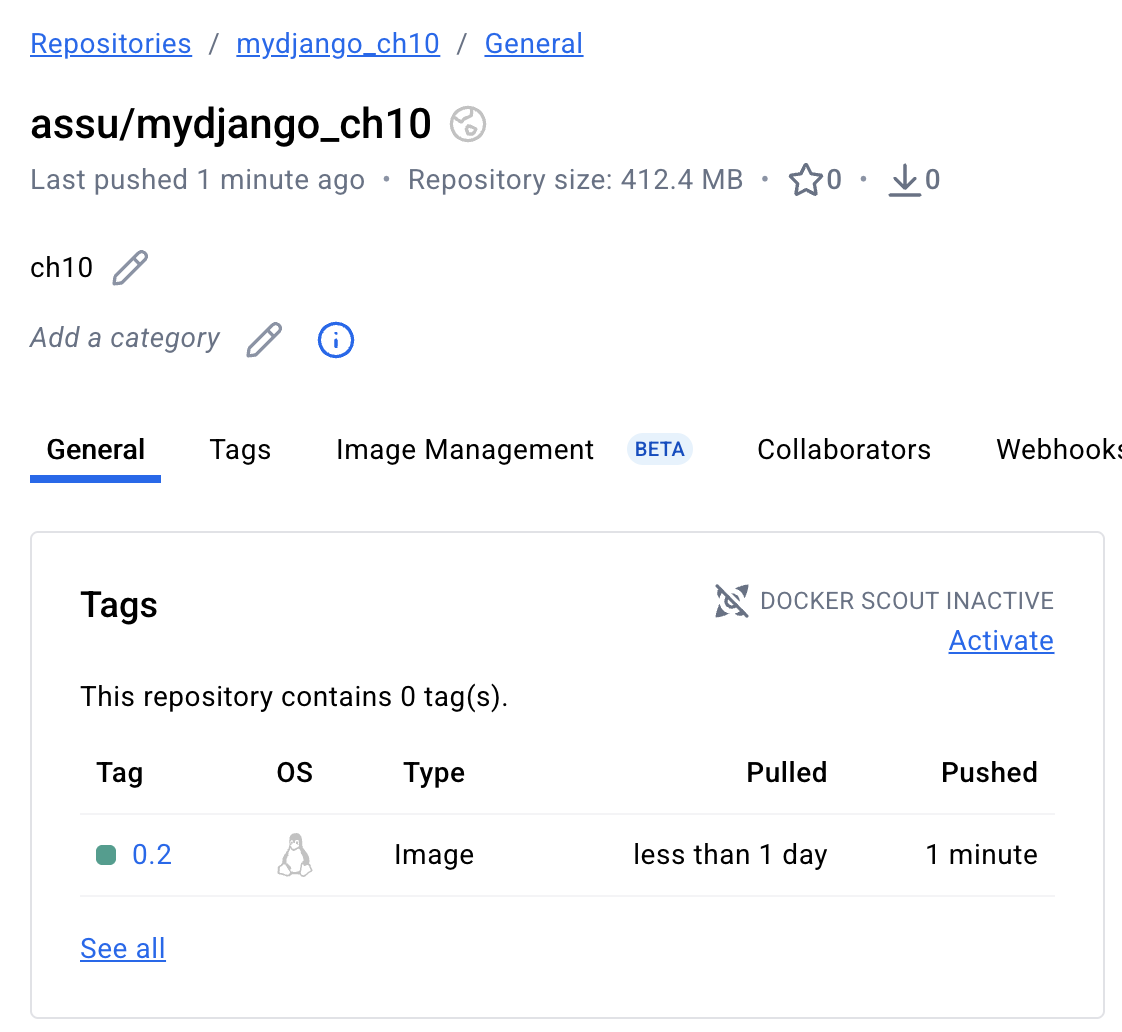Screen dimensions: 1122x1032
Task: Click the See all tags link
Action: 123,949
